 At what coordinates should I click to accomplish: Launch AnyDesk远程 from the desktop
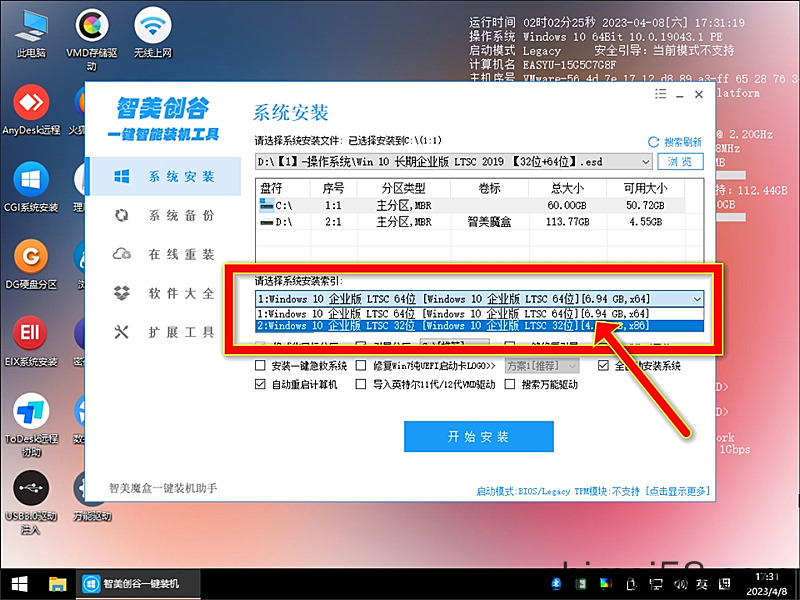point(31,110)
